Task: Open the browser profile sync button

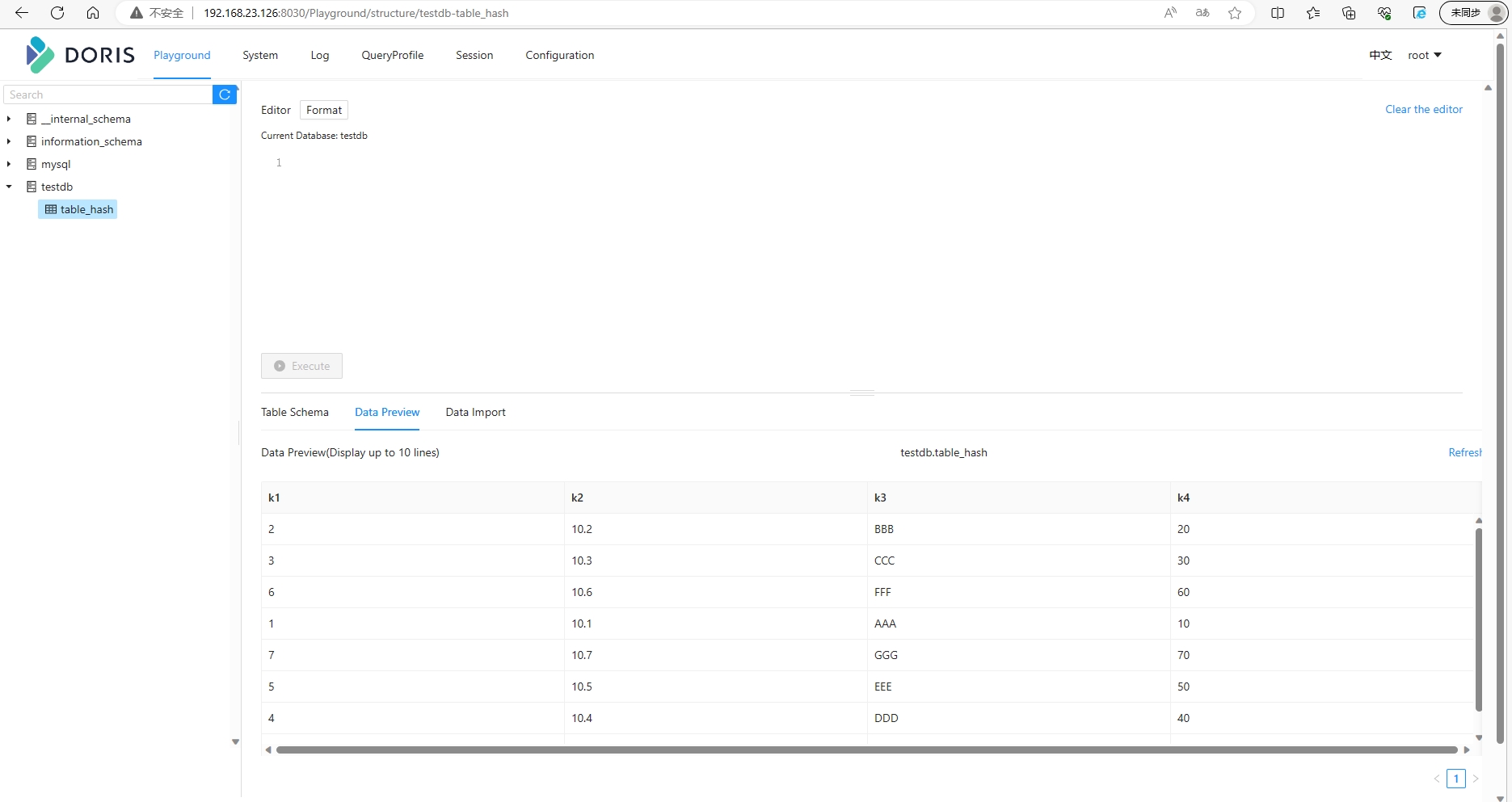Action: coord(1474,13)
